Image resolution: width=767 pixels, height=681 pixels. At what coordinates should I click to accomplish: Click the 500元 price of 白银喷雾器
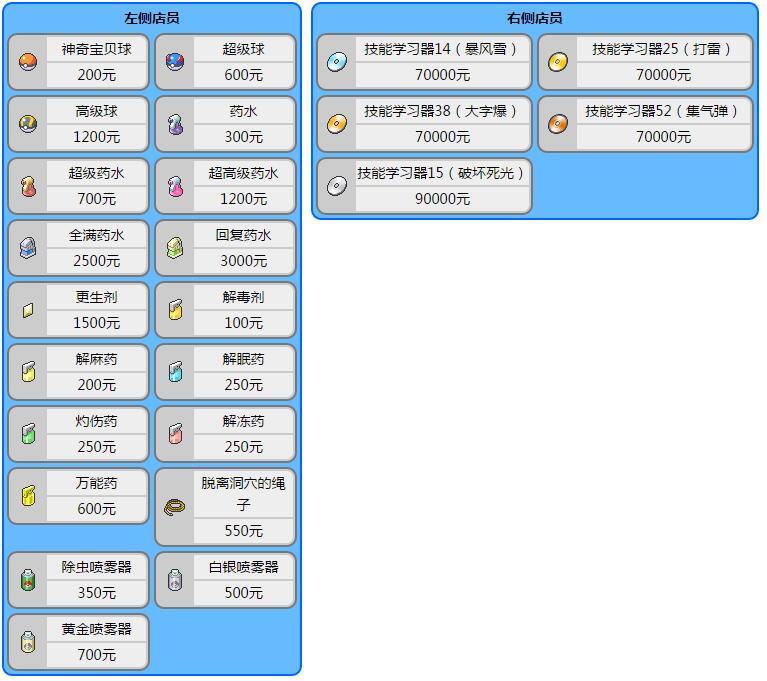click(244, 592)
